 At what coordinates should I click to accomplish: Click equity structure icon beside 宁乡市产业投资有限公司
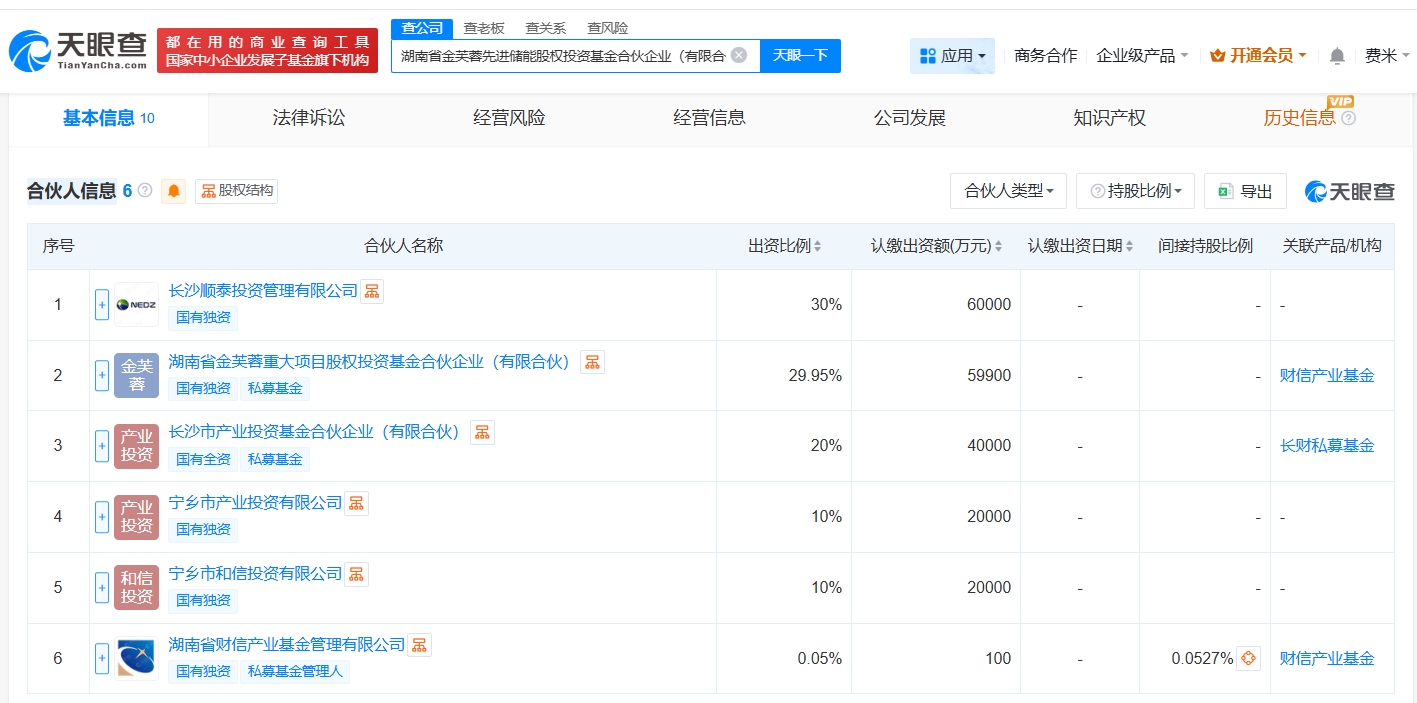point(357,503)
